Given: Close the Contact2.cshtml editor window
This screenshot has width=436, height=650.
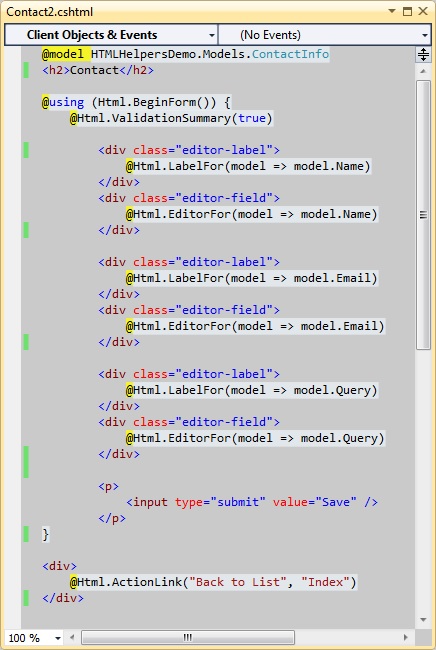Looking at the screenshot, I should 423,11.
